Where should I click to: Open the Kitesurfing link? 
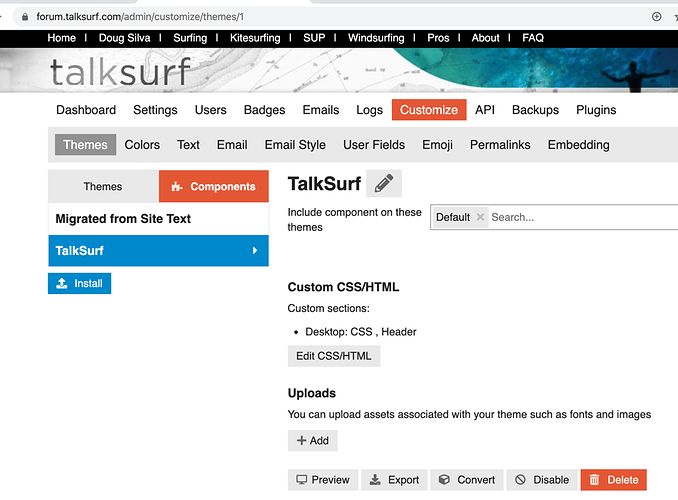[x=255, y=38]
